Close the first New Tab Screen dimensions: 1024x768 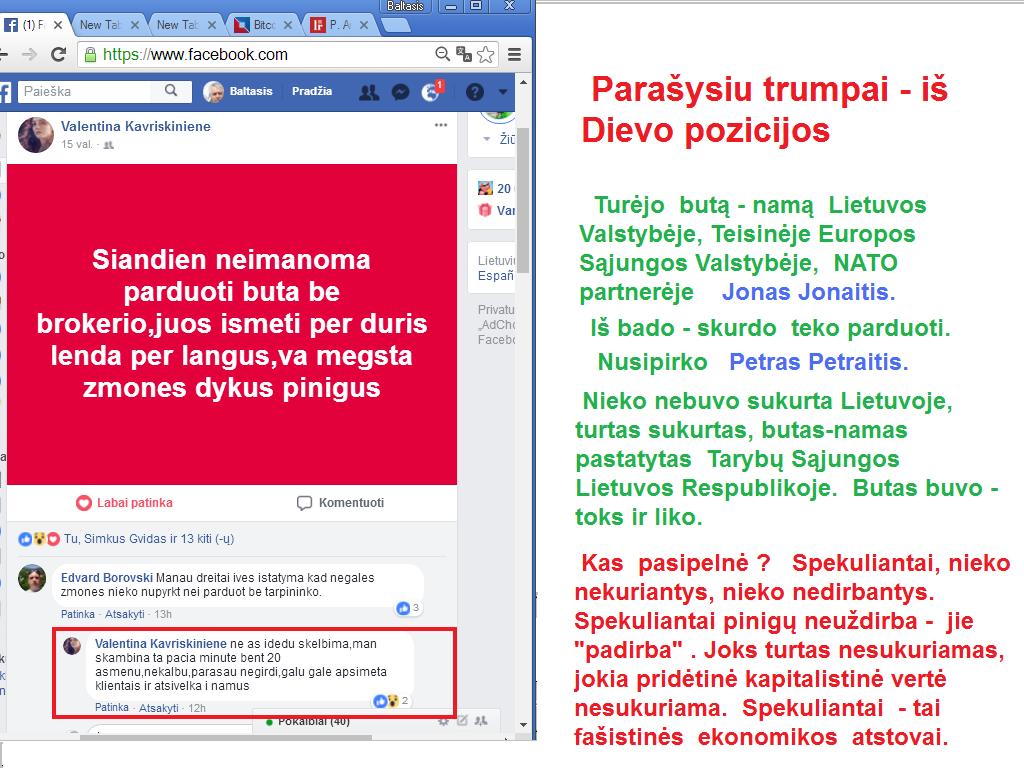pos(135,25)
